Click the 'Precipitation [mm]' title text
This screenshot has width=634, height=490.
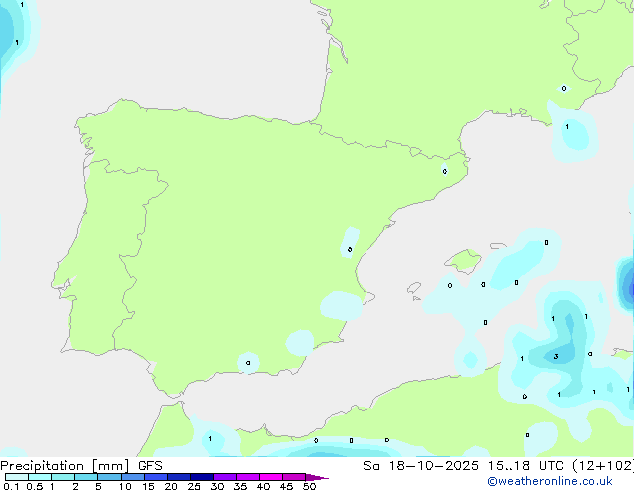65,466
